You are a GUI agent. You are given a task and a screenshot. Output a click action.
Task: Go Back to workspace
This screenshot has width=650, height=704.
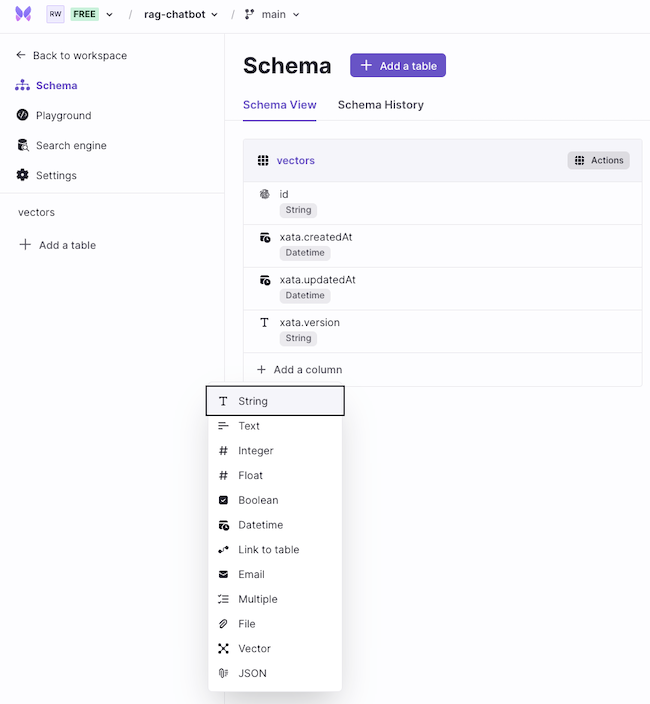72,56
